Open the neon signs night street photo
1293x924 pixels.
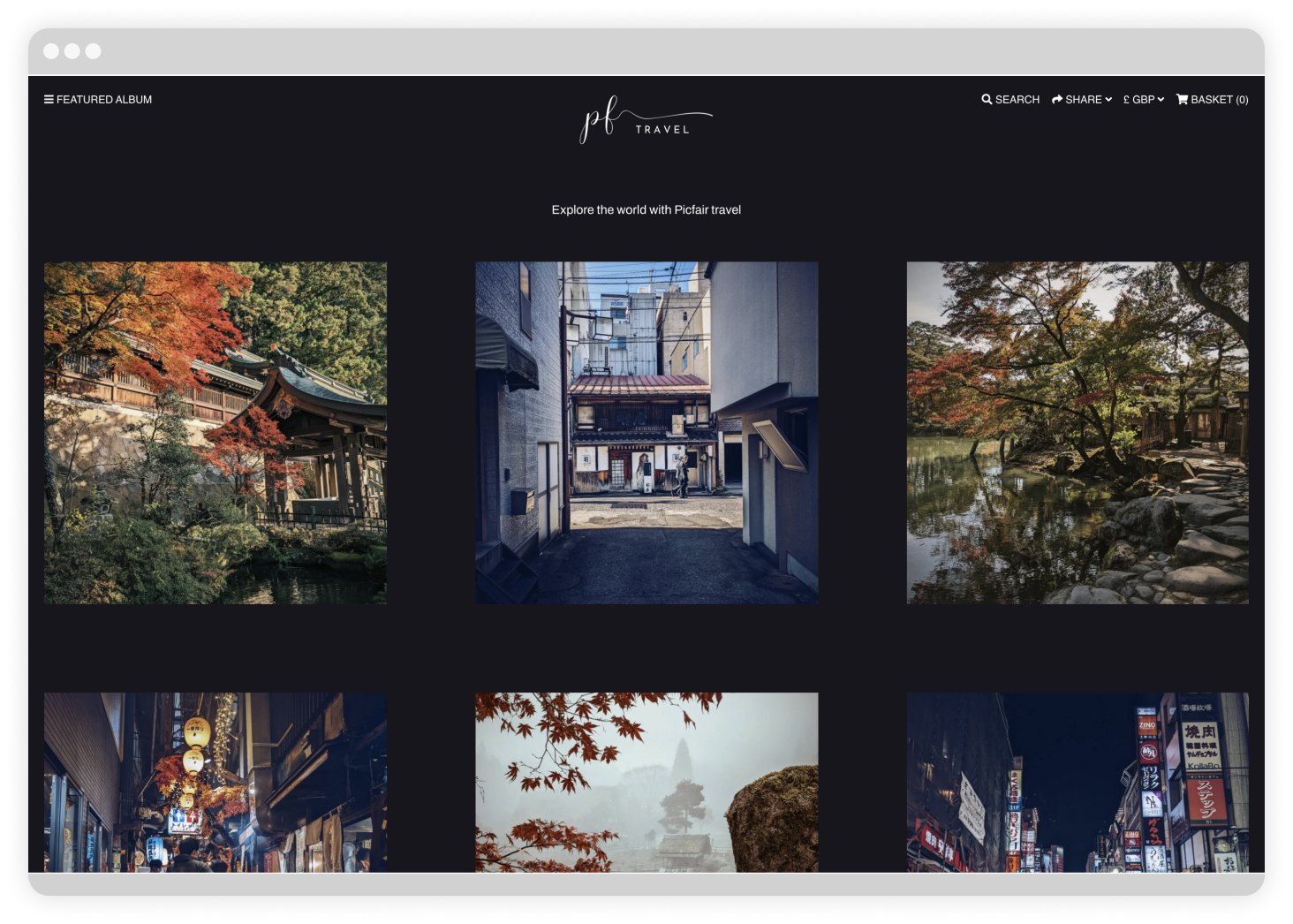coord(1077,783)
